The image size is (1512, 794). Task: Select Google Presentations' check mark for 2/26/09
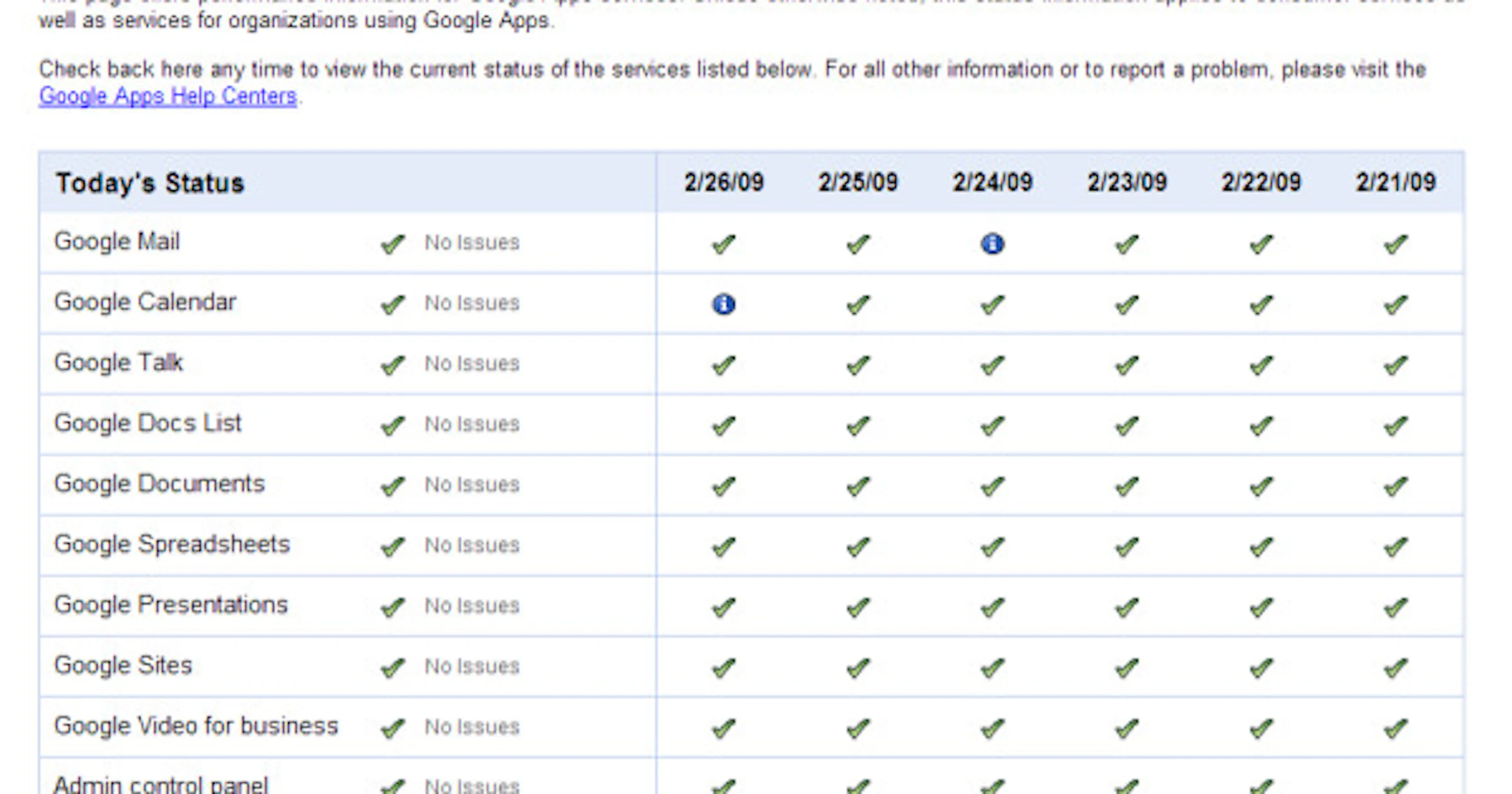pos(724,606)
